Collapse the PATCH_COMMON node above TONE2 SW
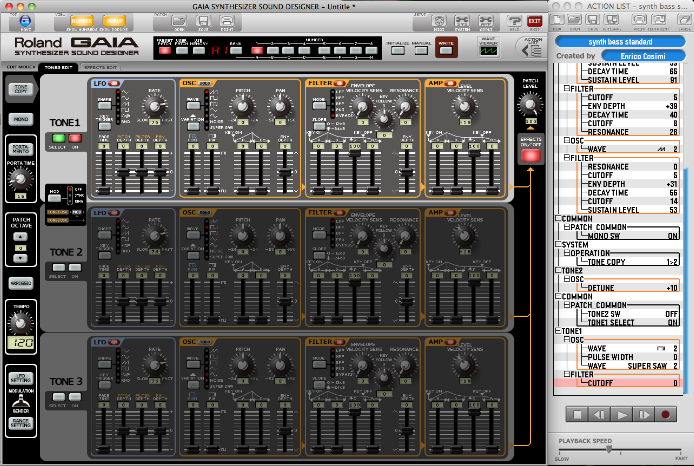This screenshot has width=694, height=466. (x=567, y=305)
